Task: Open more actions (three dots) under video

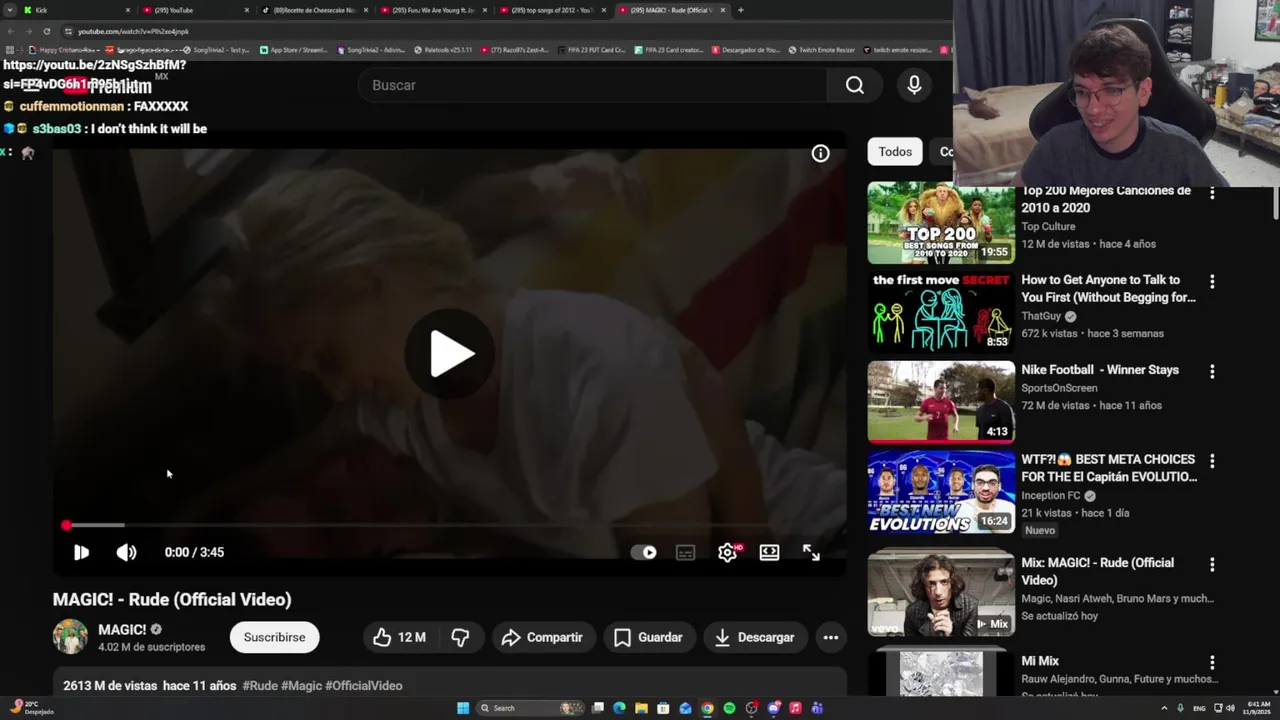Action: [x=830, y=637]
